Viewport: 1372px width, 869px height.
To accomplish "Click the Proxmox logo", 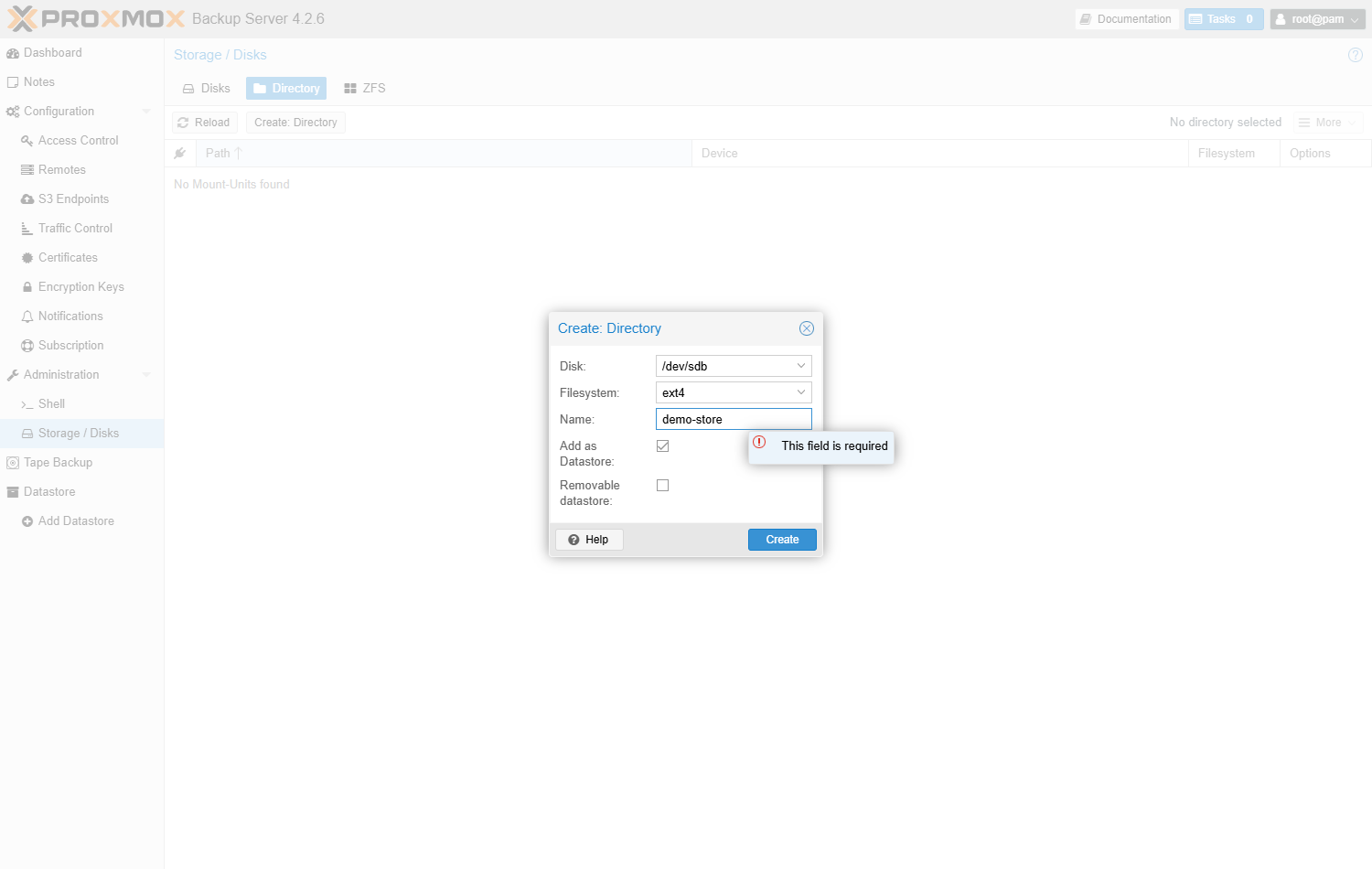I will (96, 19).
